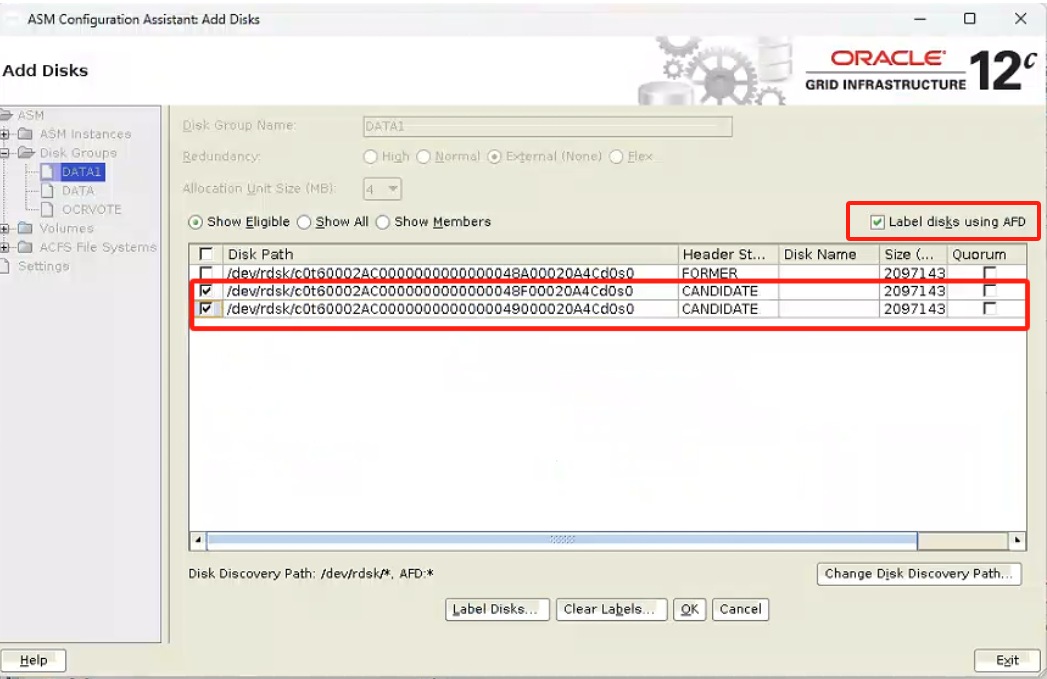Screen dimensions: 1047x679
Task: Click the Cancel button
Action: point(740,609)
